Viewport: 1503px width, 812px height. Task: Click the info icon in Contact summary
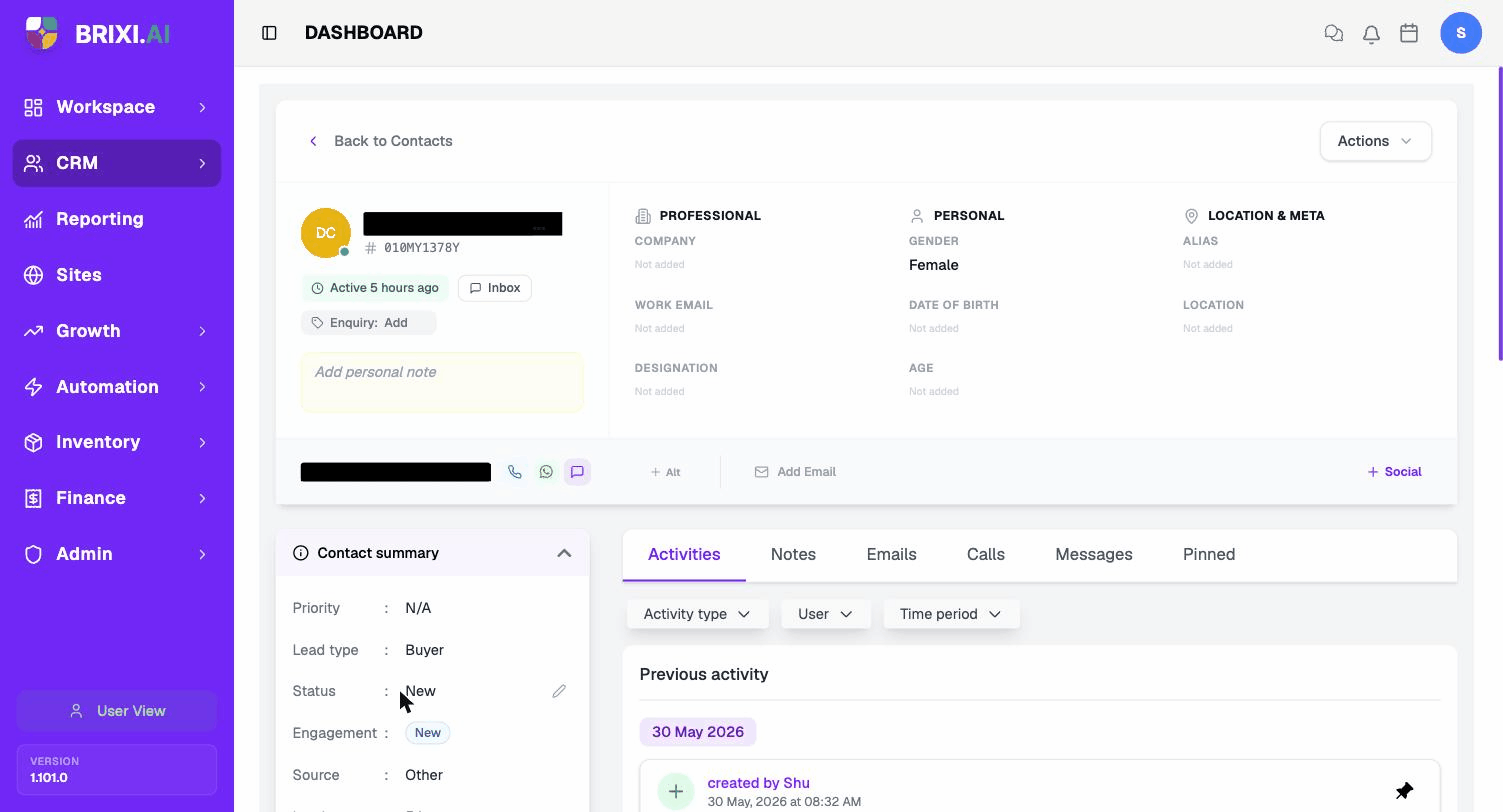click(x=300, y=553)
